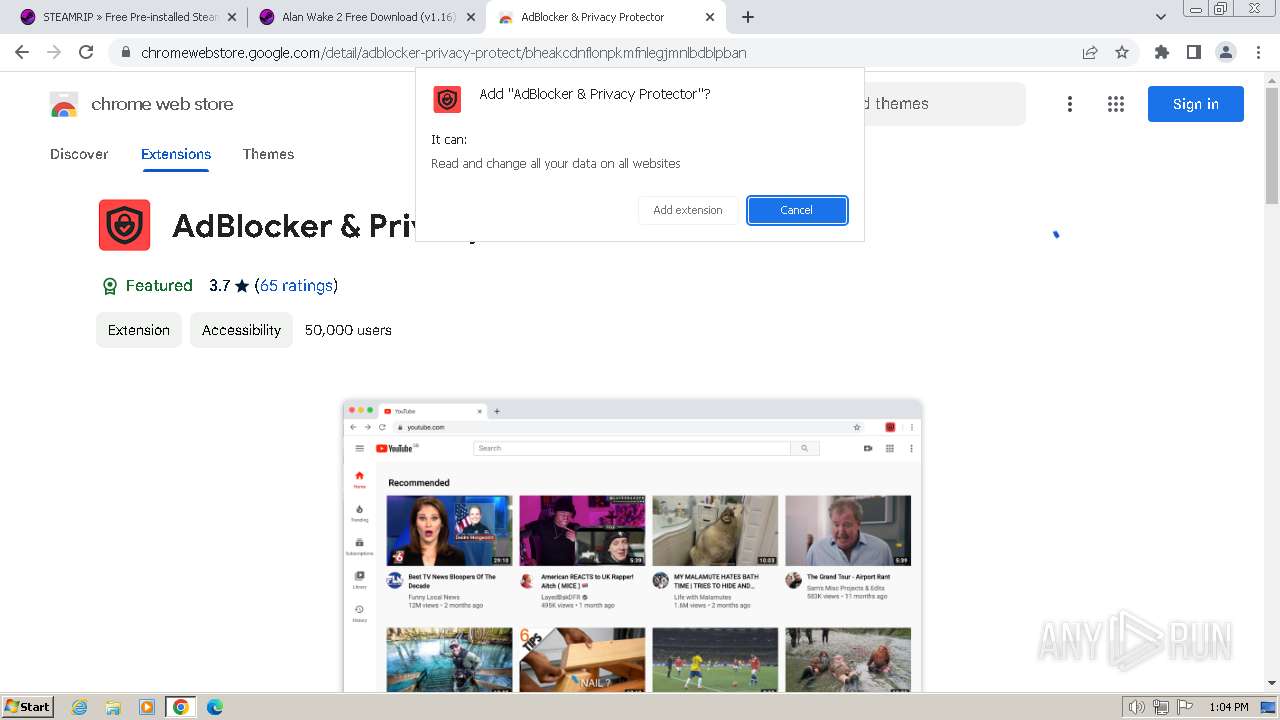This screenshot has height=720, width=1280.
Task: Click the chrome web store logo
Action: (x=141, y=104)
